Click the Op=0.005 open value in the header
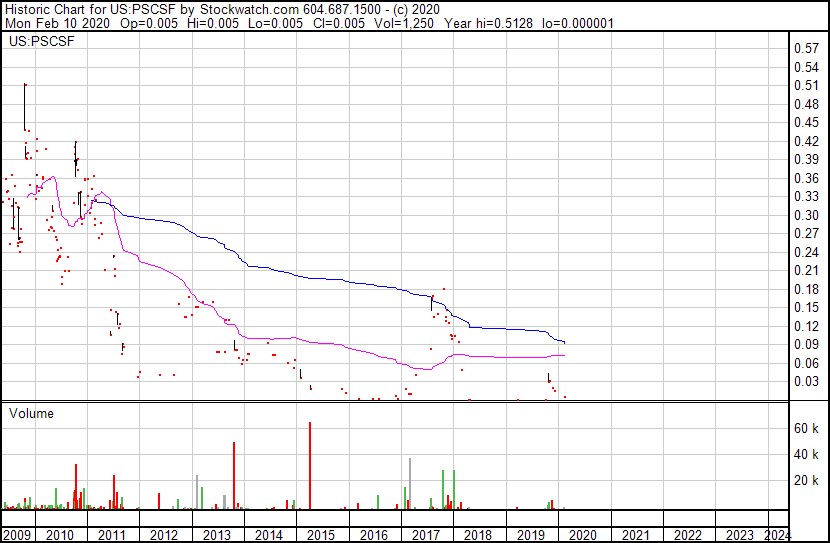Screen dimensions: 830x543 149,23
